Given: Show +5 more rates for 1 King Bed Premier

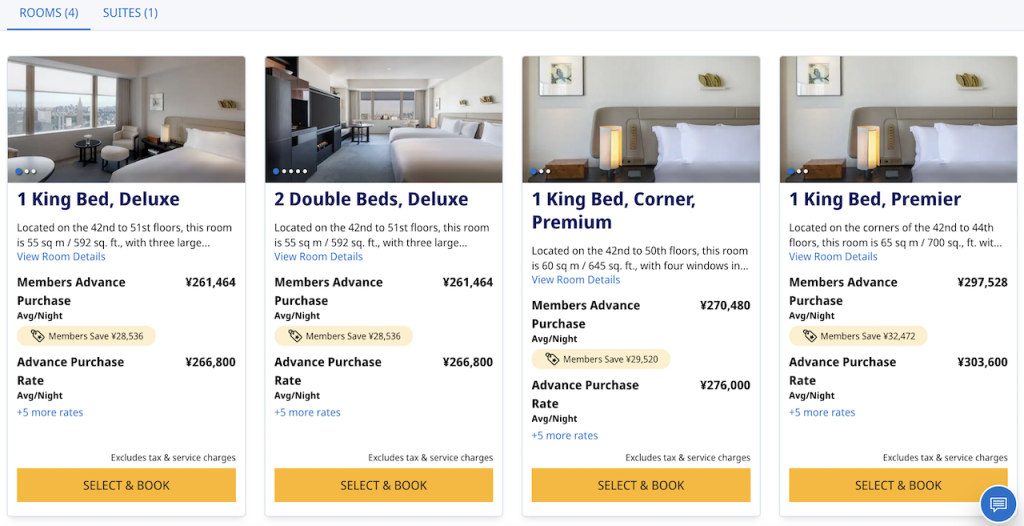Looking at the screenshot, I should [x=822, y=412].
